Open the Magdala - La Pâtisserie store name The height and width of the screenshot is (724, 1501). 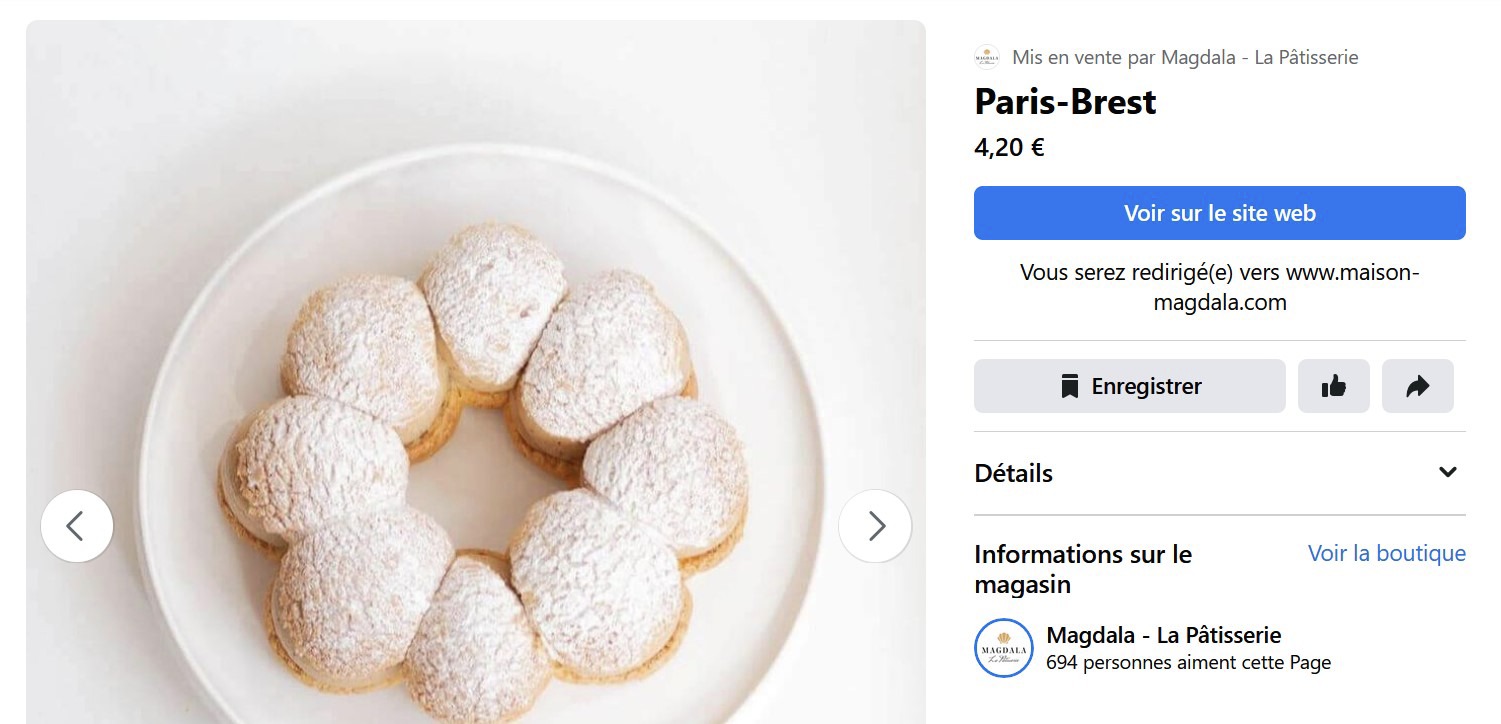(x=1163, y=635)
